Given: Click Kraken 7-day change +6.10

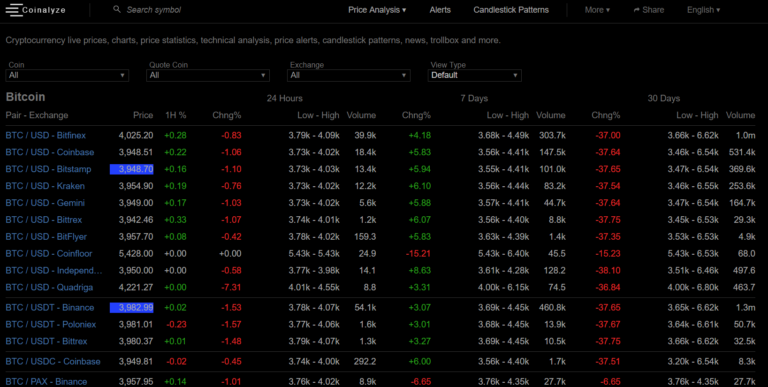Looking at the screenshot, I should point(420,186).
